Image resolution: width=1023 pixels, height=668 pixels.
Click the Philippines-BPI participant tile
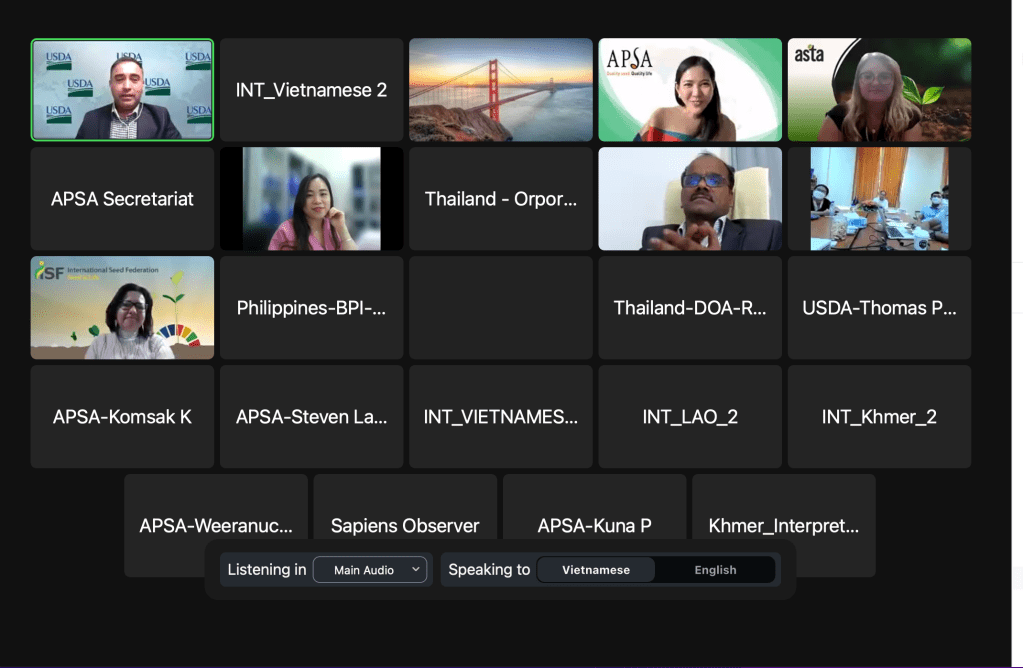click(311, 308)
